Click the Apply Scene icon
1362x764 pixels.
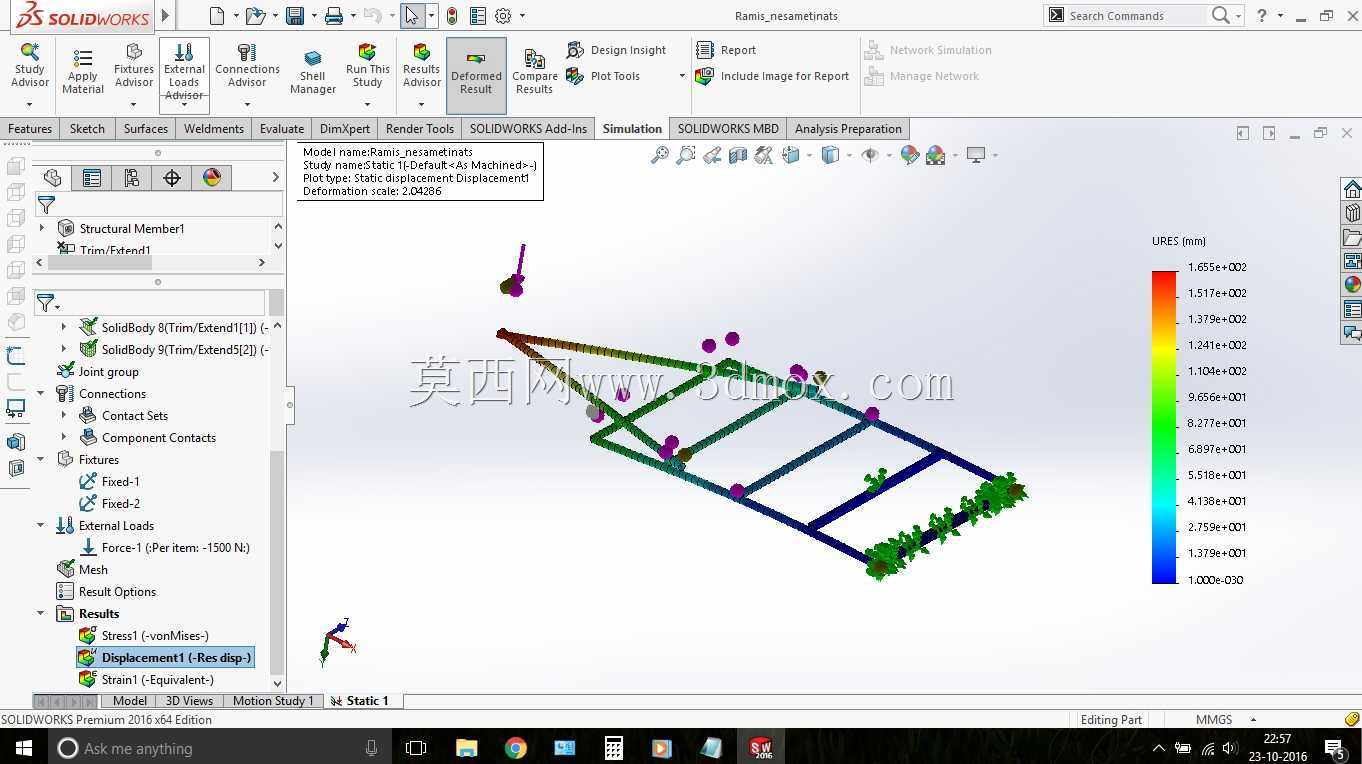(x=936, y=155)
